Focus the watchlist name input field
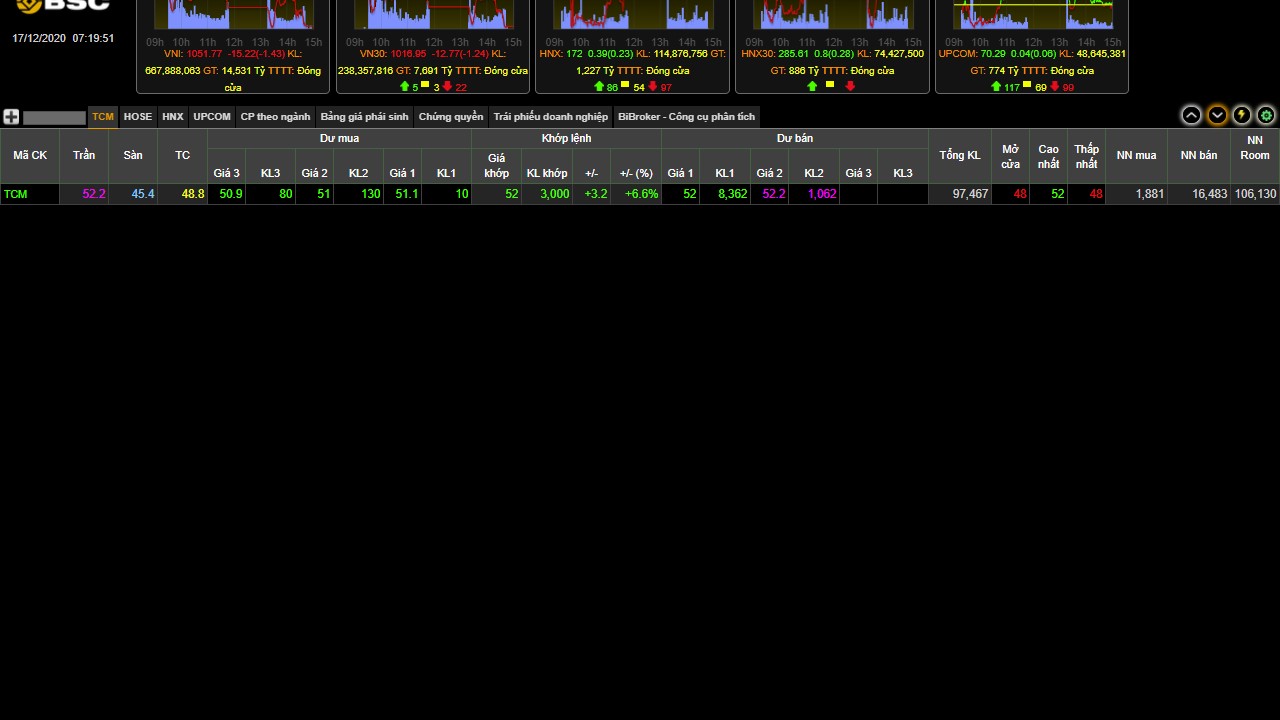 (54, 117)
